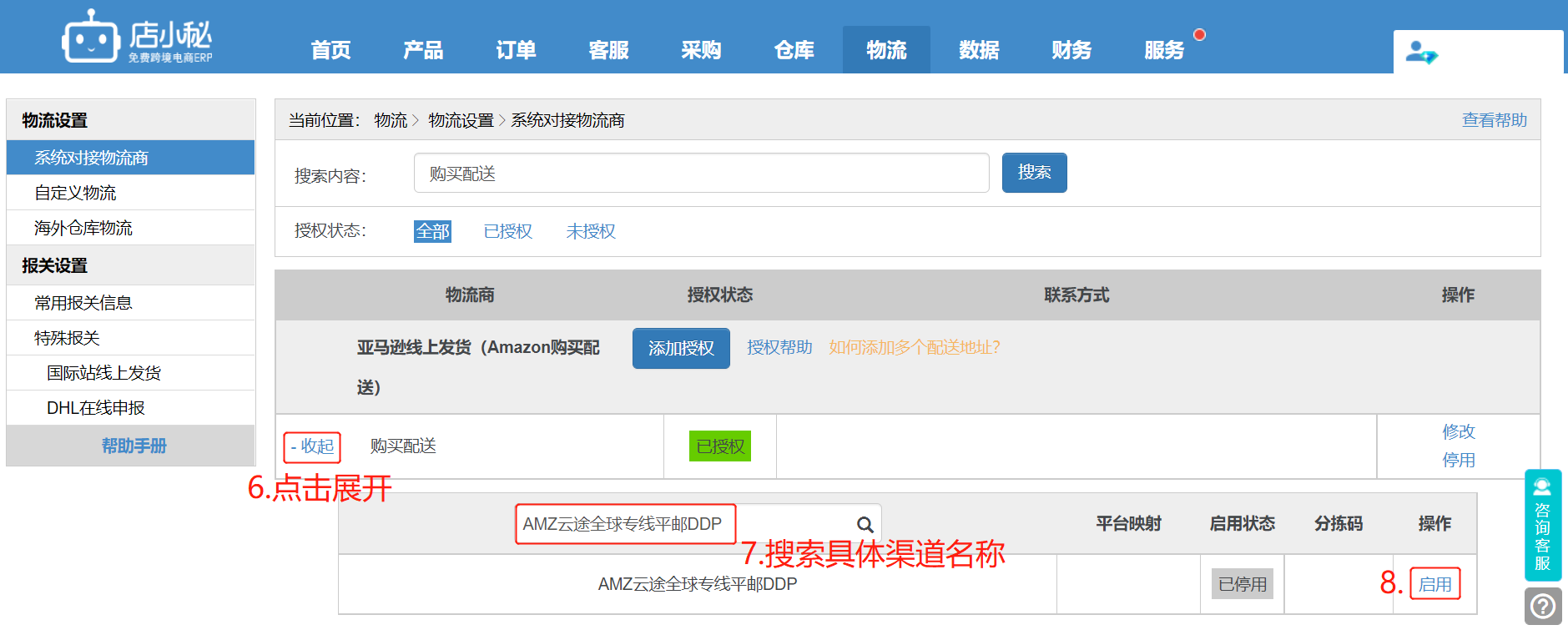The height and width of the screenshot is (630, 1568).
Task: Collapse the 购买配送 row with 收起
Action: 312,446
